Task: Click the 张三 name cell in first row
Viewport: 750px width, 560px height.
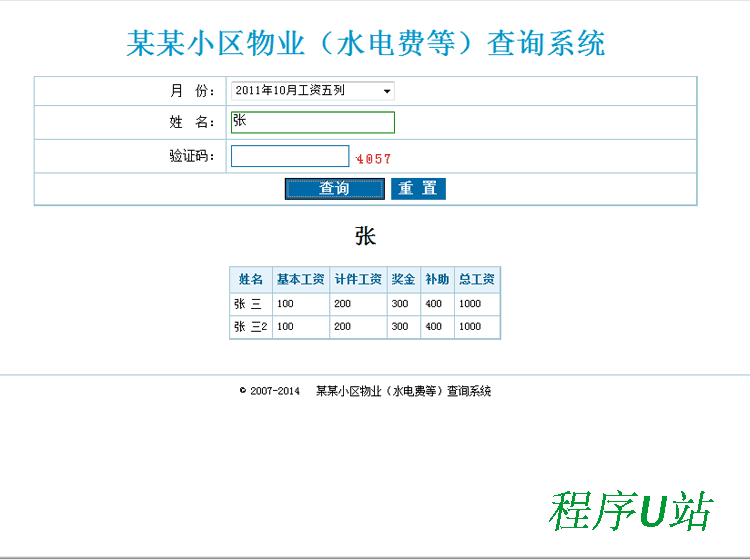Action: point(248,304)
